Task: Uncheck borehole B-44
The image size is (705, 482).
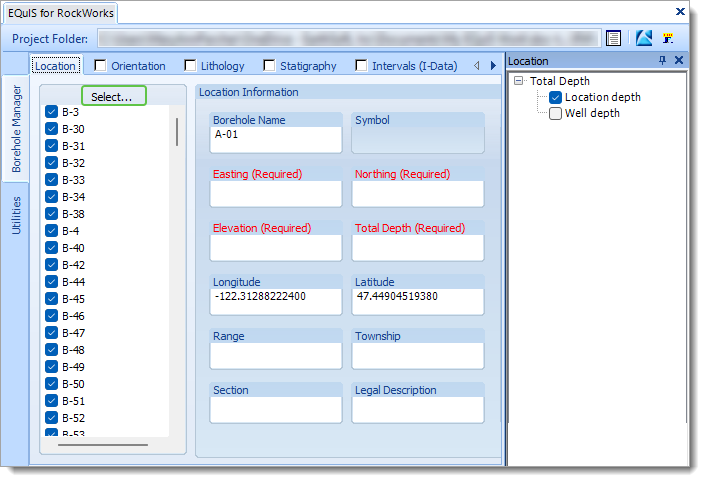Action: (52, 282)
